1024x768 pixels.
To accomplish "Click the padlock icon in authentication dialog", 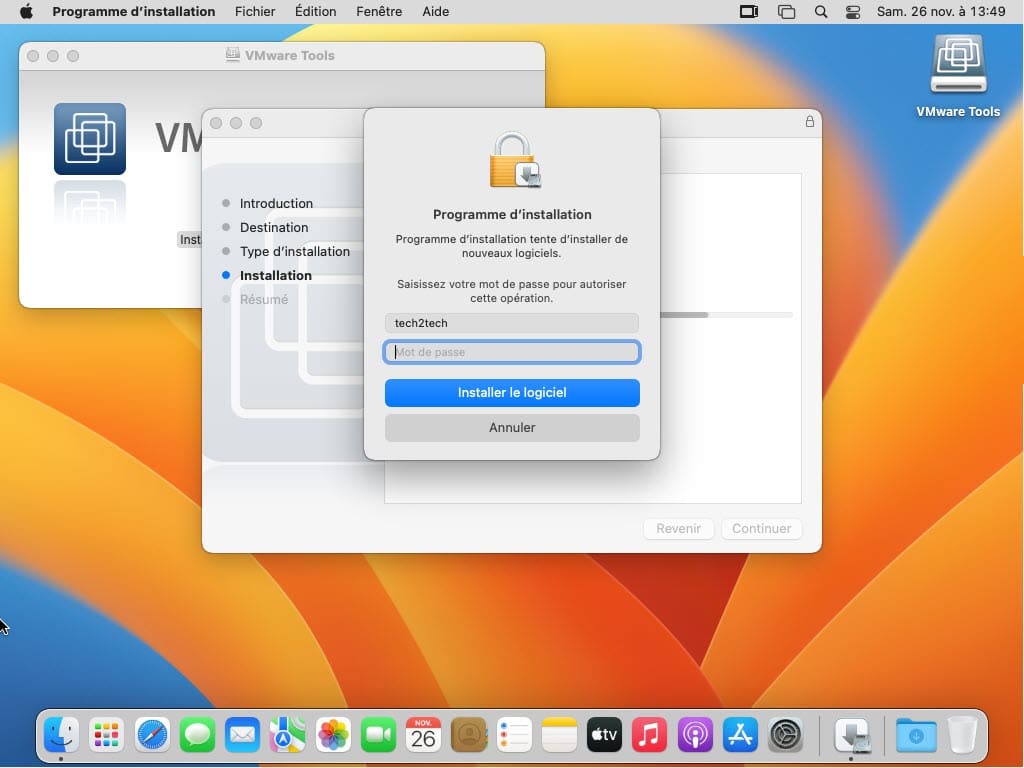I will [515, 160].
